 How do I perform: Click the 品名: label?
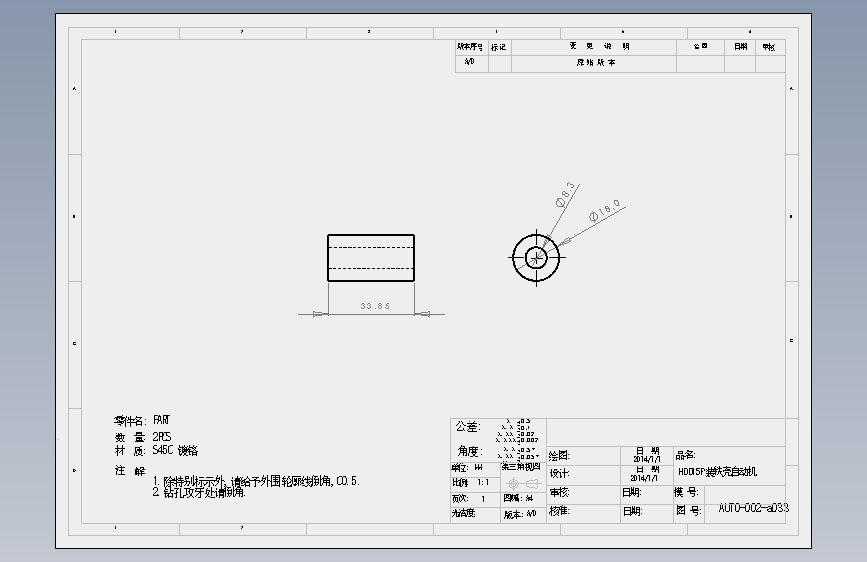[x=686, y=455]
